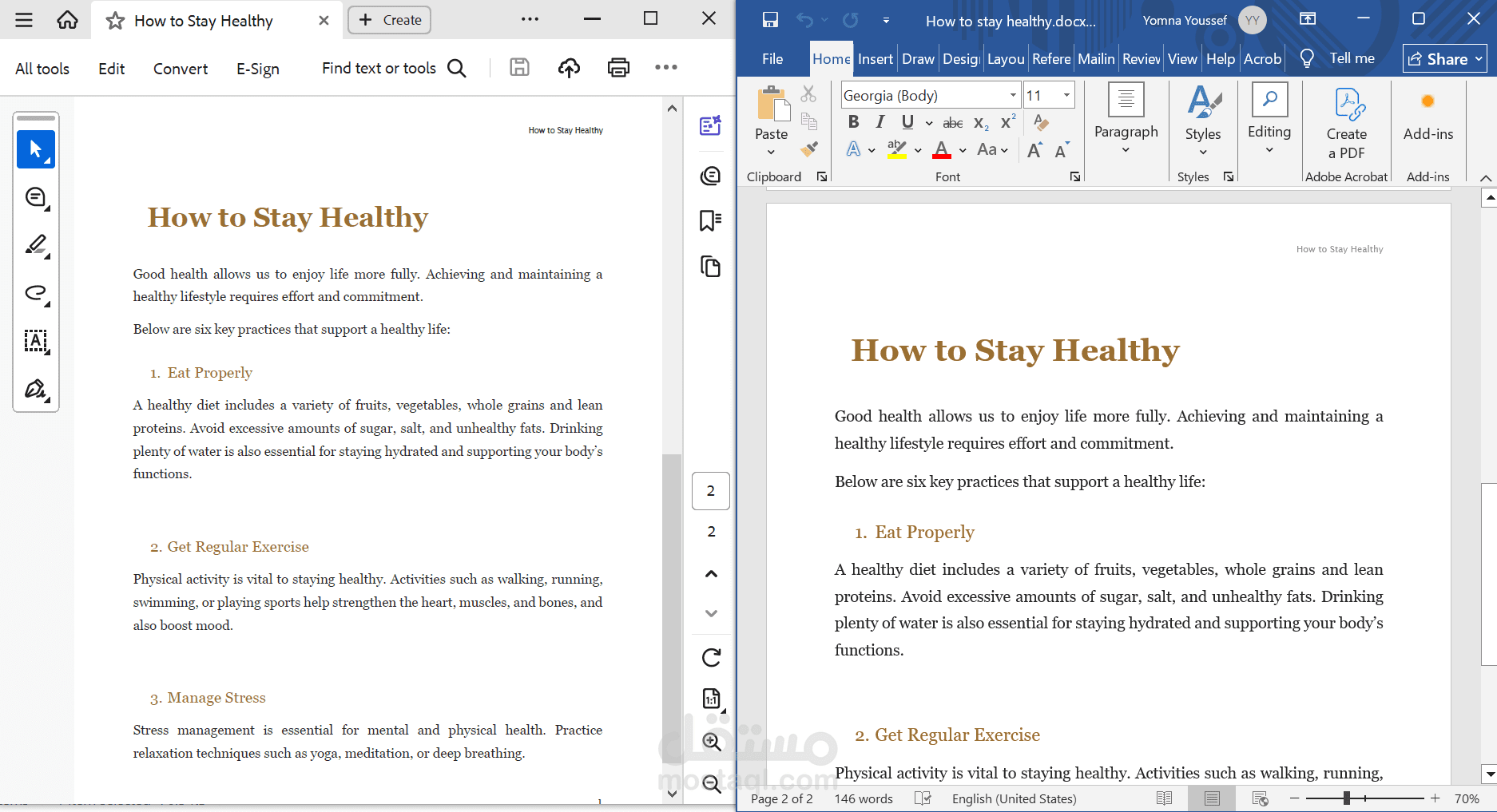Toggle Bold formatting in Word
This screenshot has height=812, width=1497.
(x=853, y=122)
